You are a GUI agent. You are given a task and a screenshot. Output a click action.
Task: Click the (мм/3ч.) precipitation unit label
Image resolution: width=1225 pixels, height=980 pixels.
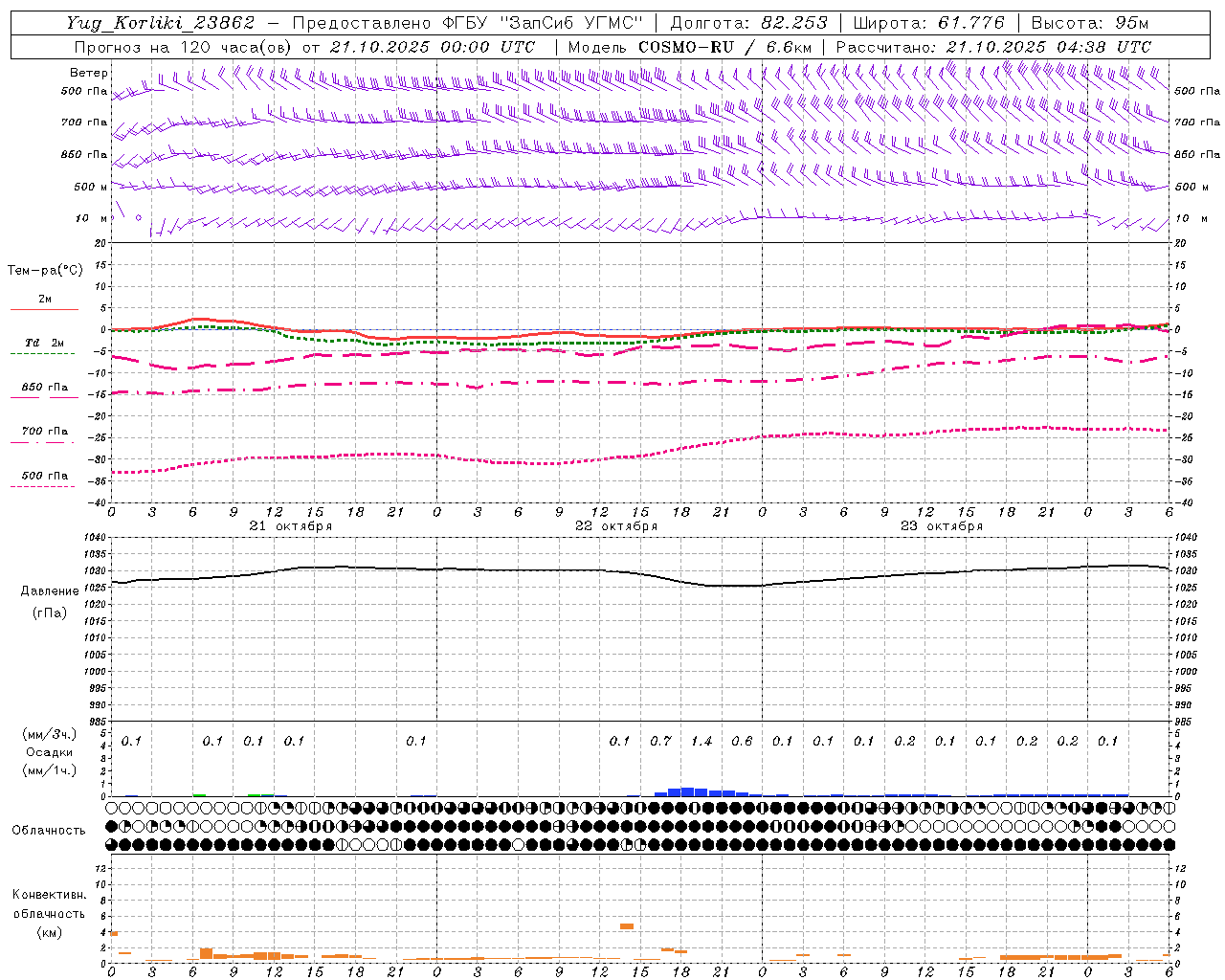point(50,734)
